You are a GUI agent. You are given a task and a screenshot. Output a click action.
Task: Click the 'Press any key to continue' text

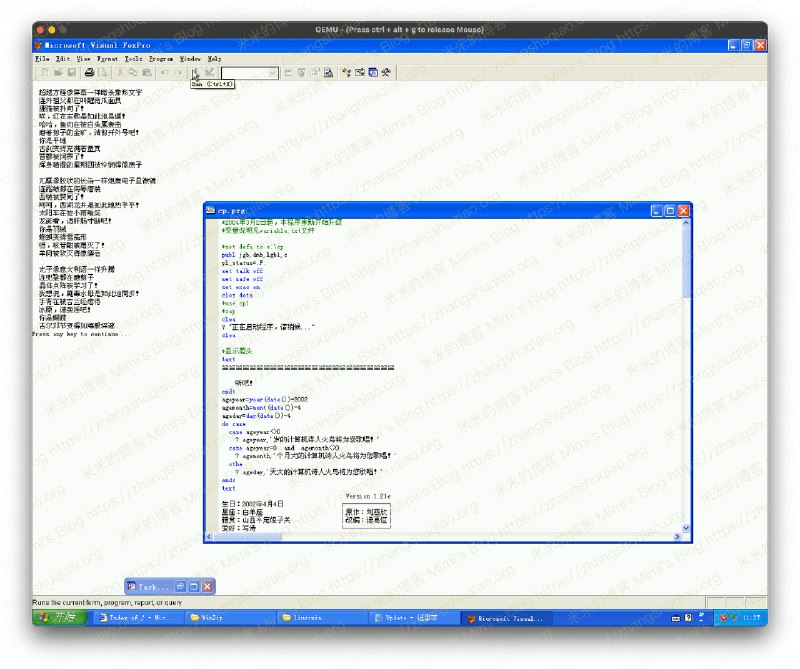82,334
